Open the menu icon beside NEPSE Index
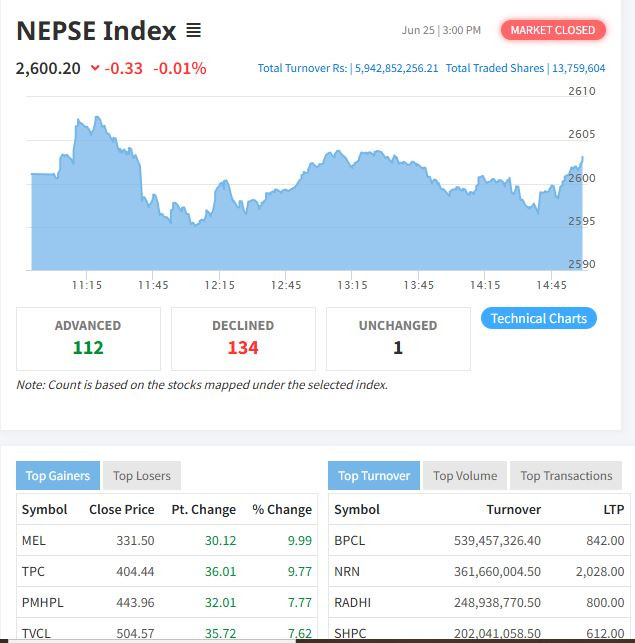 pyautogui.click(x=193, y=31)
